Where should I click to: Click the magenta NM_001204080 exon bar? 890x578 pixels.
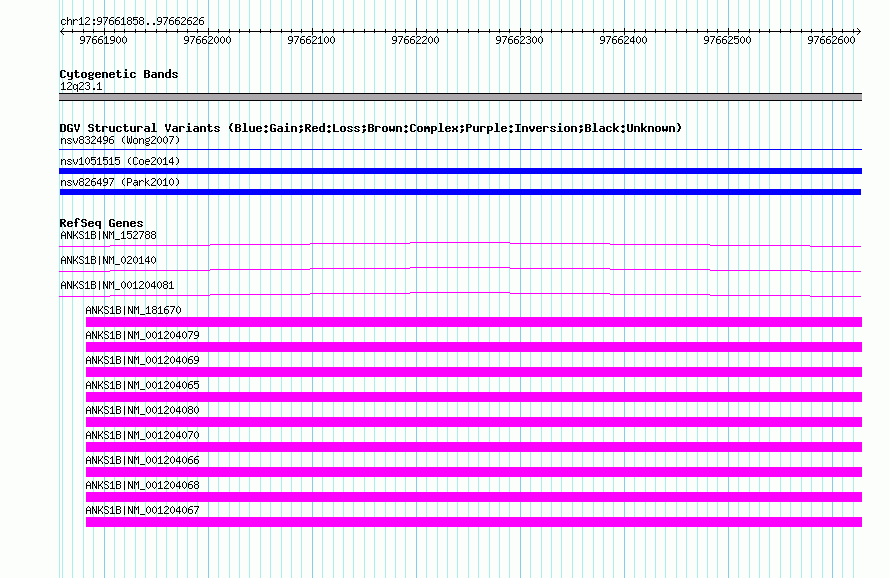click(x=473, y=422)
